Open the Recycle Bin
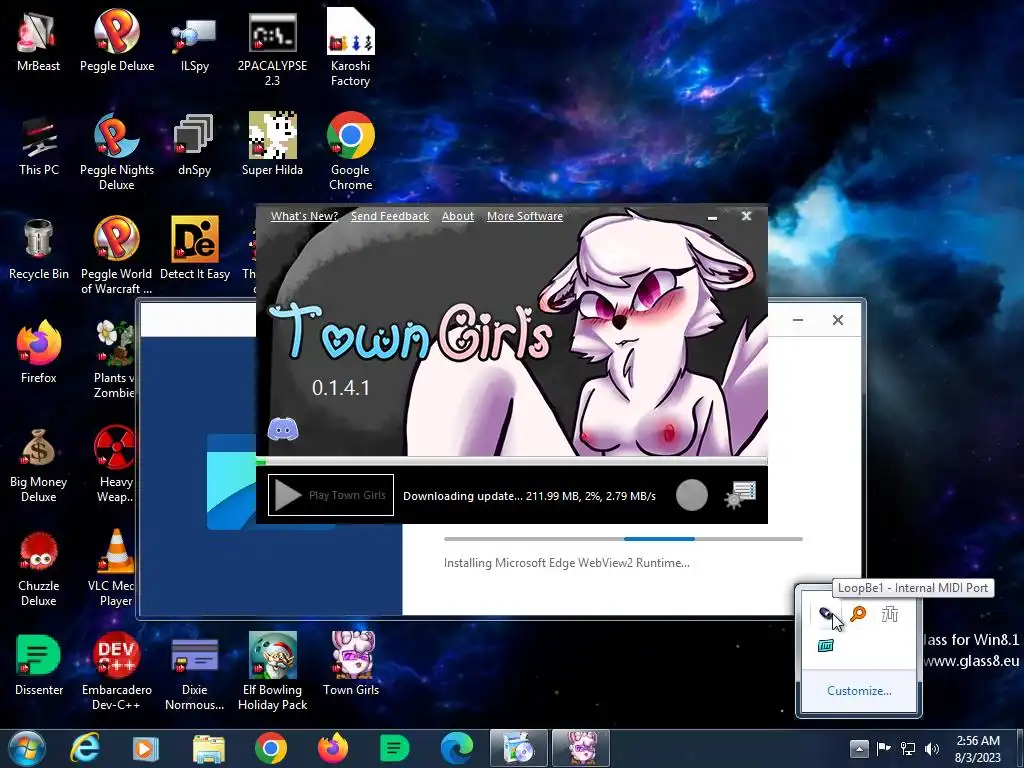1024x768 pixels. (39, 249)
